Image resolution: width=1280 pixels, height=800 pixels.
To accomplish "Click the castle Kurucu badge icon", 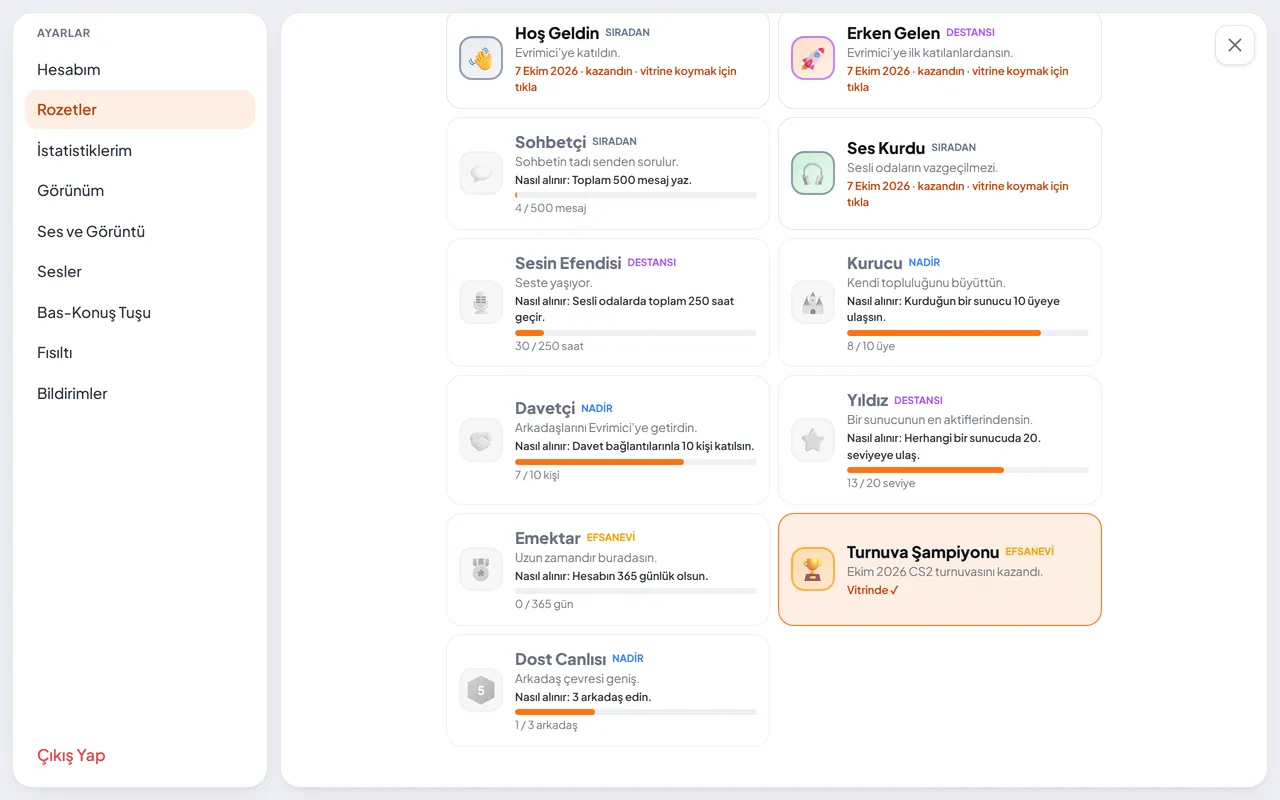I will click(813, 302).
